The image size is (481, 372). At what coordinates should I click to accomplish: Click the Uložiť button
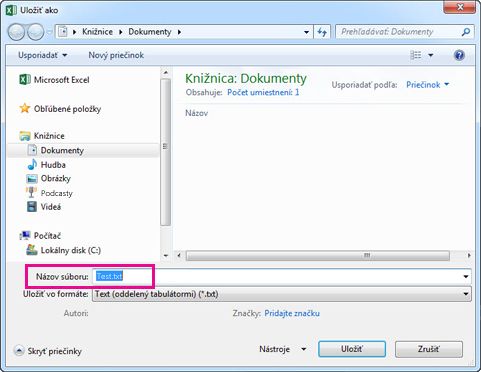click(352, 349)
